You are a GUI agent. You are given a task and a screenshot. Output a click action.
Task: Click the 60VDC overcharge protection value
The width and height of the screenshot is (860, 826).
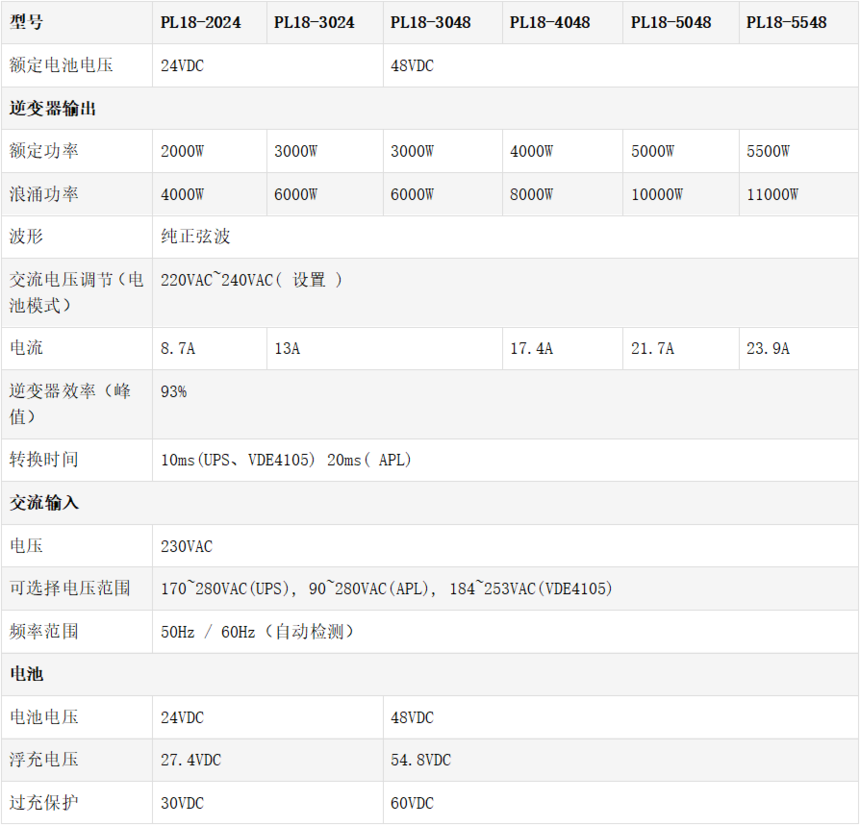(411, 804)
